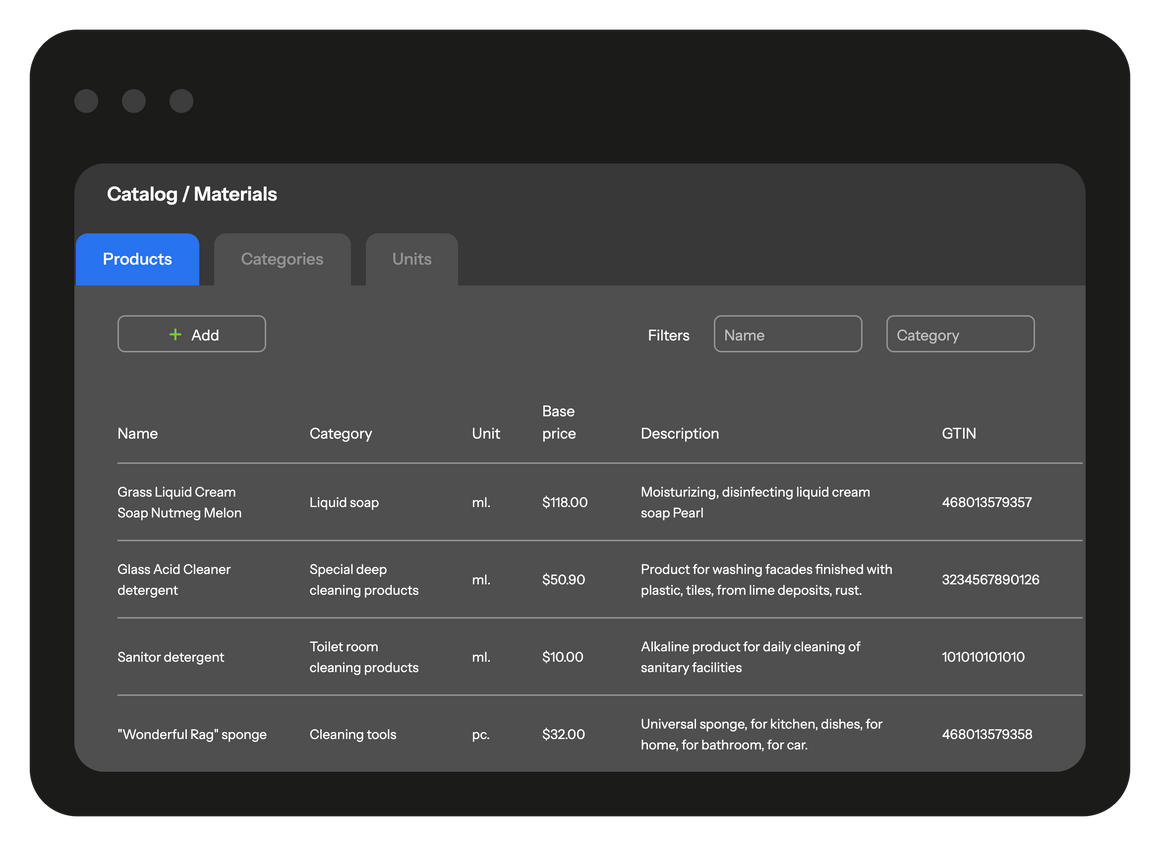The image size is (1160, 846).
Task: Switch to the Categories tab
Action: tap(282, 260)
